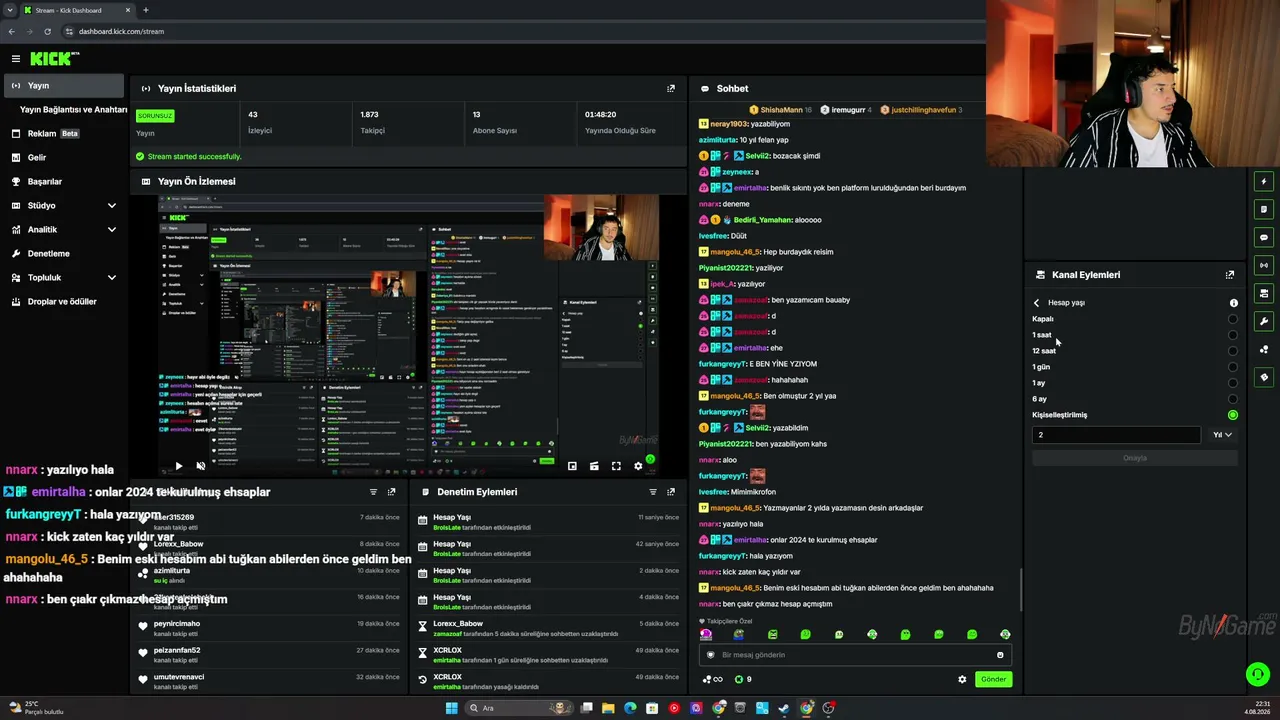Viewport: 1280px width, 720px height.
Task: Click the custom account age number field
Action: click(x=1116, y=435)
